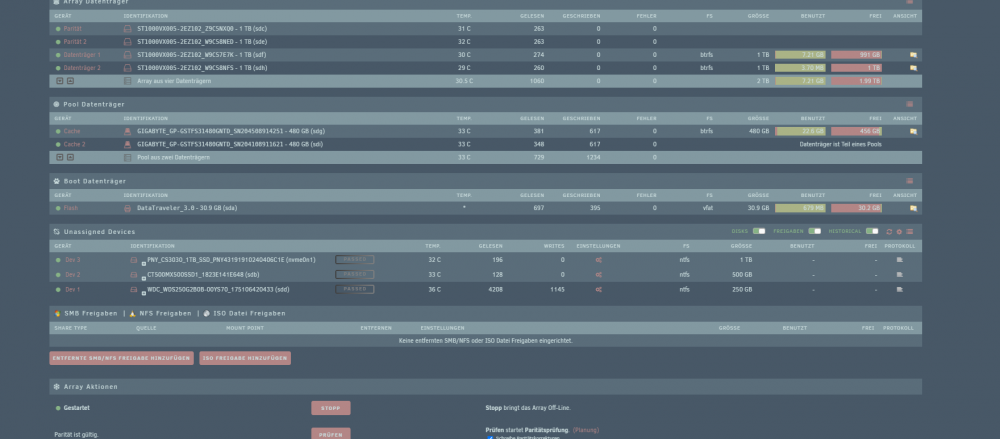Open the Parität 2 device link

[75, 41]
